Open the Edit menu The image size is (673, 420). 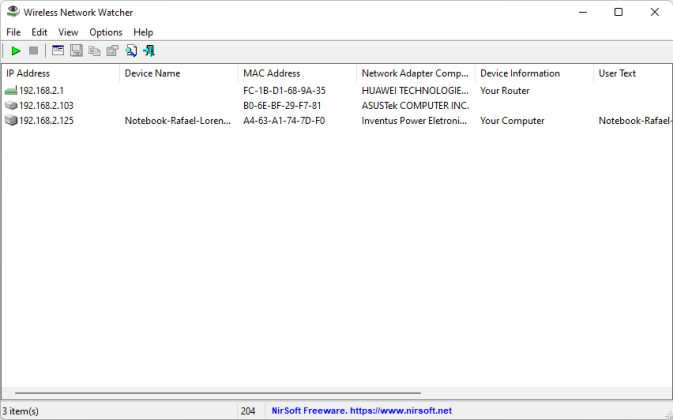coord(39,32)
